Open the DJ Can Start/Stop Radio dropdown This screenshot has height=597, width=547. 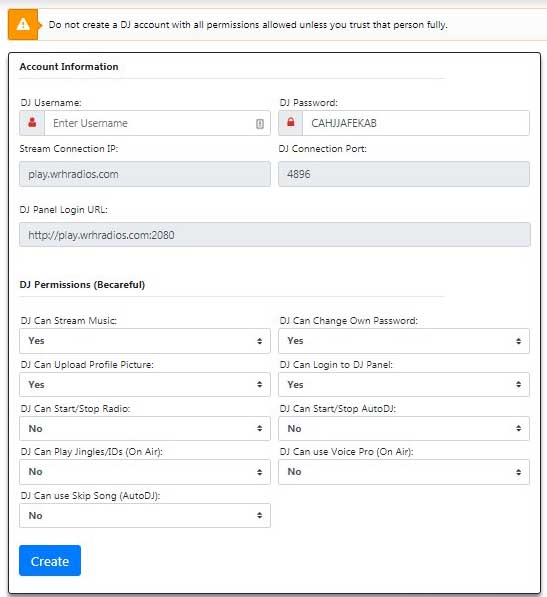(x=145, y=428)
